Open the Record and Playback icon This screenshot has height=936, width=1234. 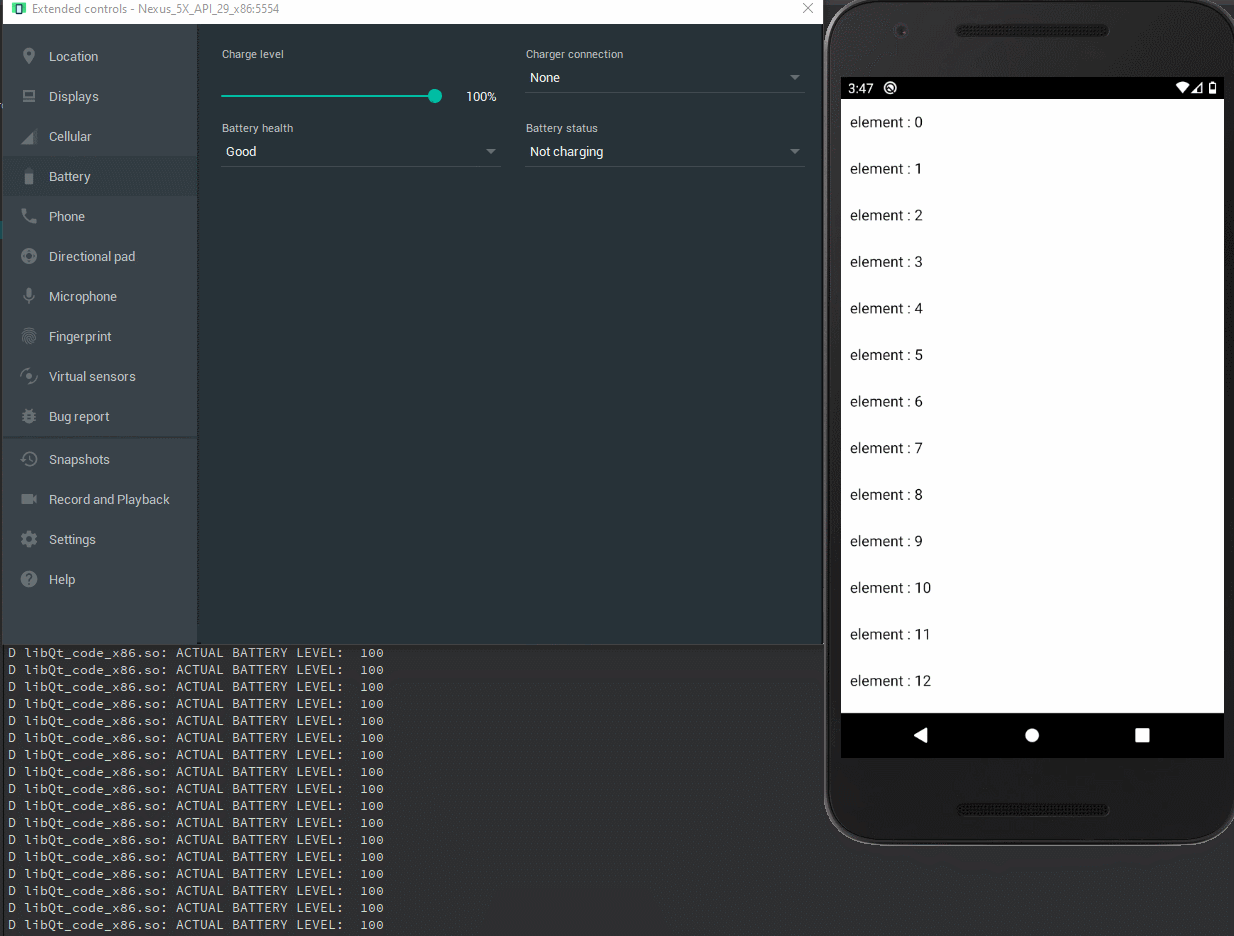[x=30, y=499]
